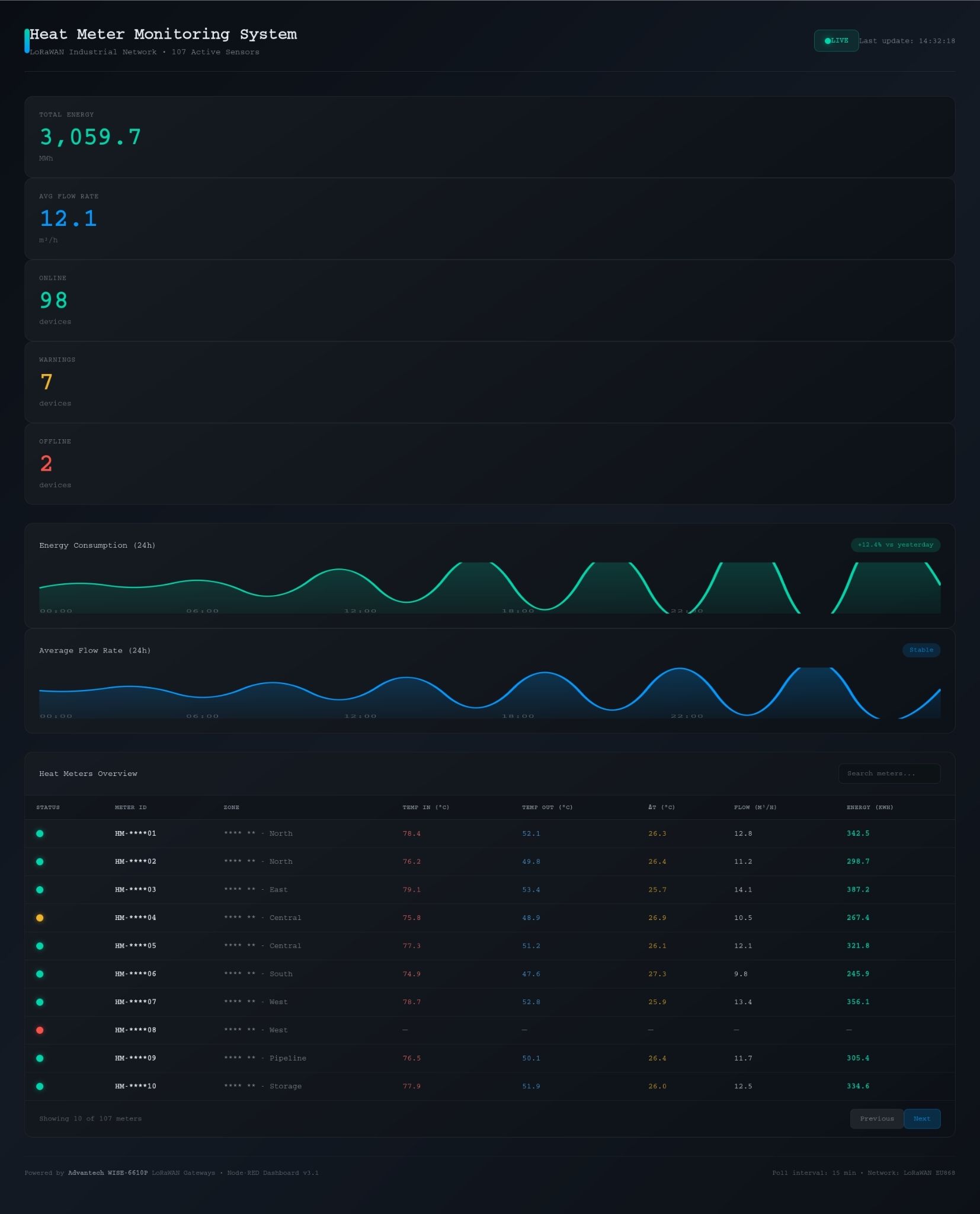
Task: Open the Online 98 devices card
Action: (x=489, y=301)
